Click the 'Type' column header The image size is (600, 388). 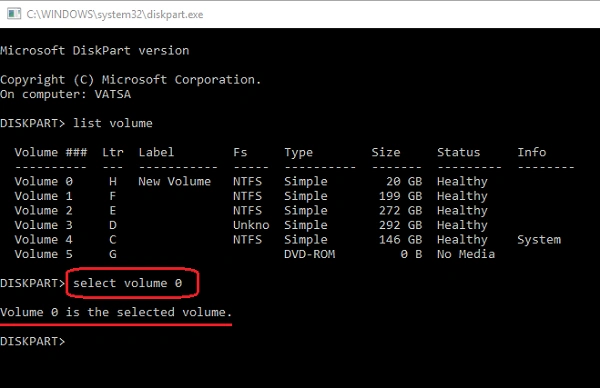click(298, 153)
